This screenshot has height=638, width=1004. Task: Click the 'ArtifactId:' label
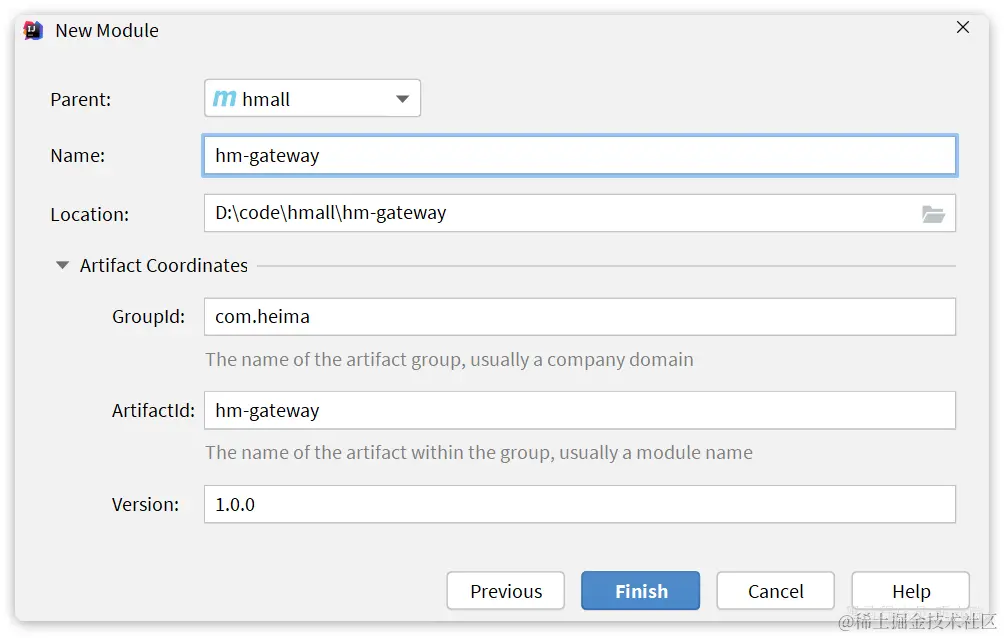coord(154,411)
